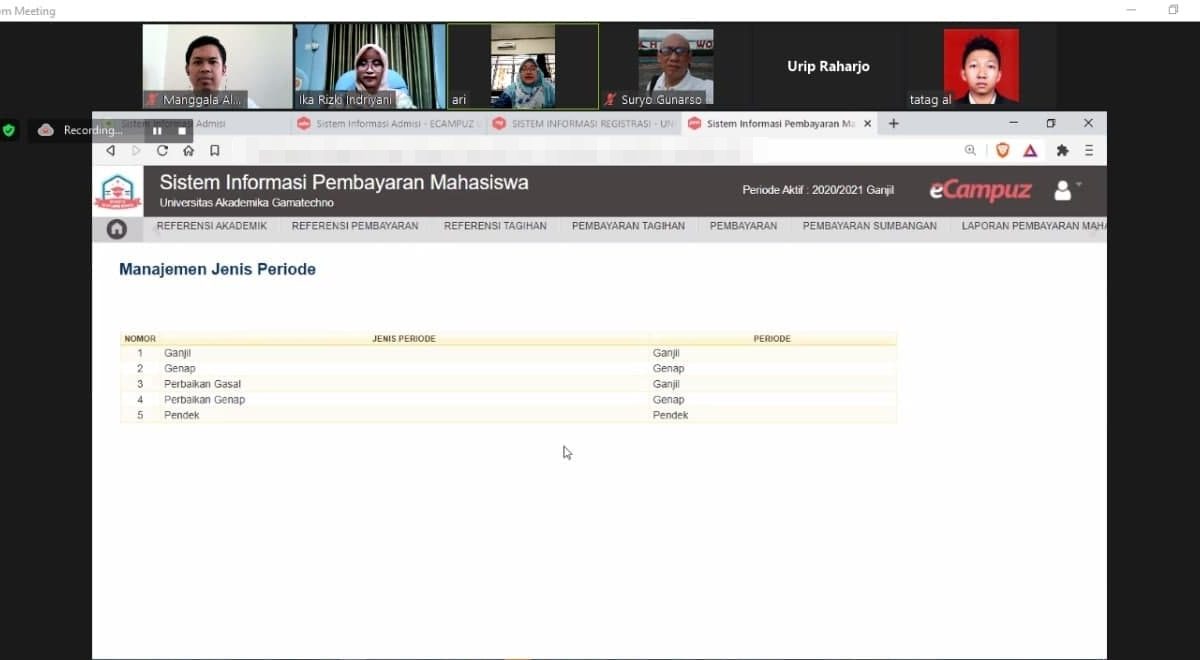Switch to Sistem Informasi Registrasi tab
This screenshot has width=1200, height=660.
point(584,124)
